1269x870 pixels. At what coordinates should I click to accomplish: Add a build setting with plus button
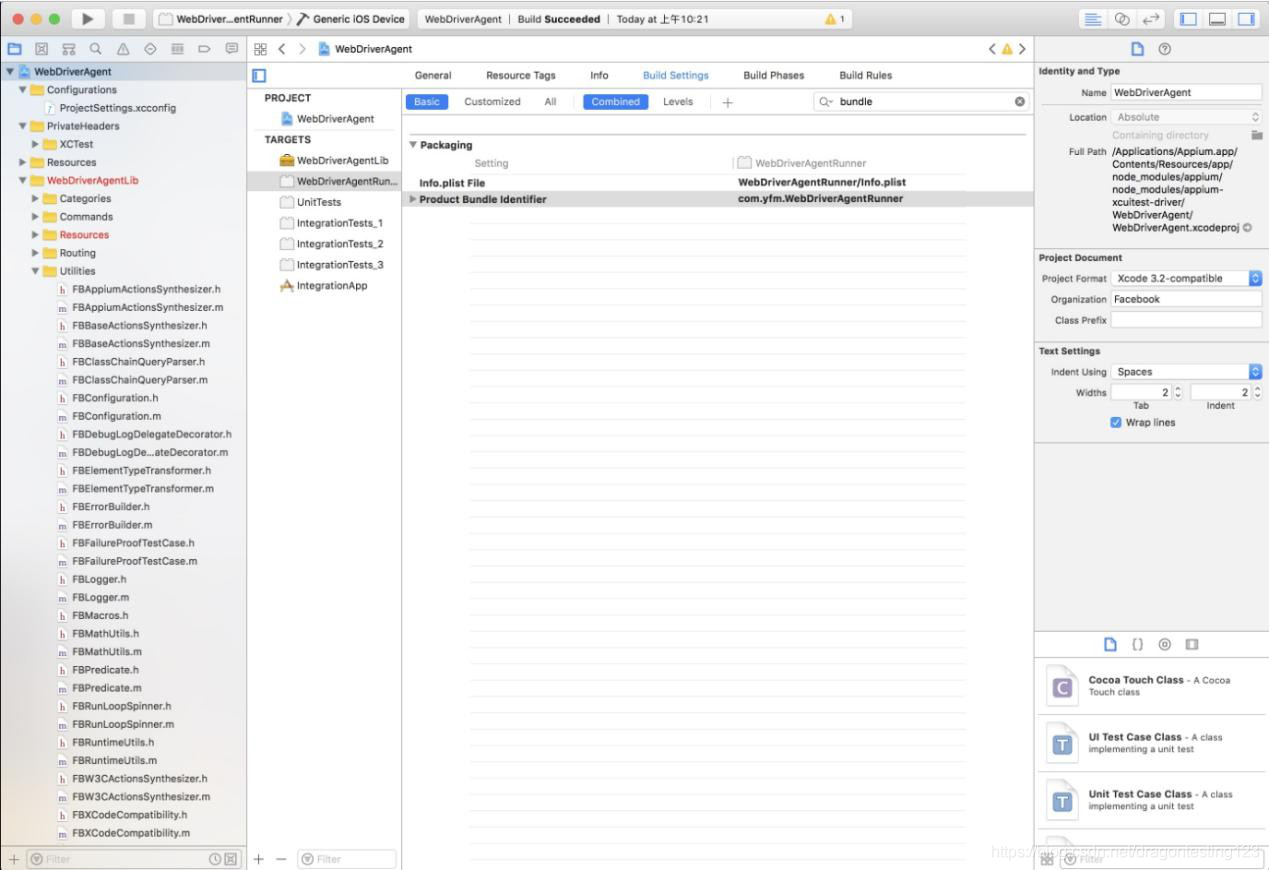[x=727, y=102]
